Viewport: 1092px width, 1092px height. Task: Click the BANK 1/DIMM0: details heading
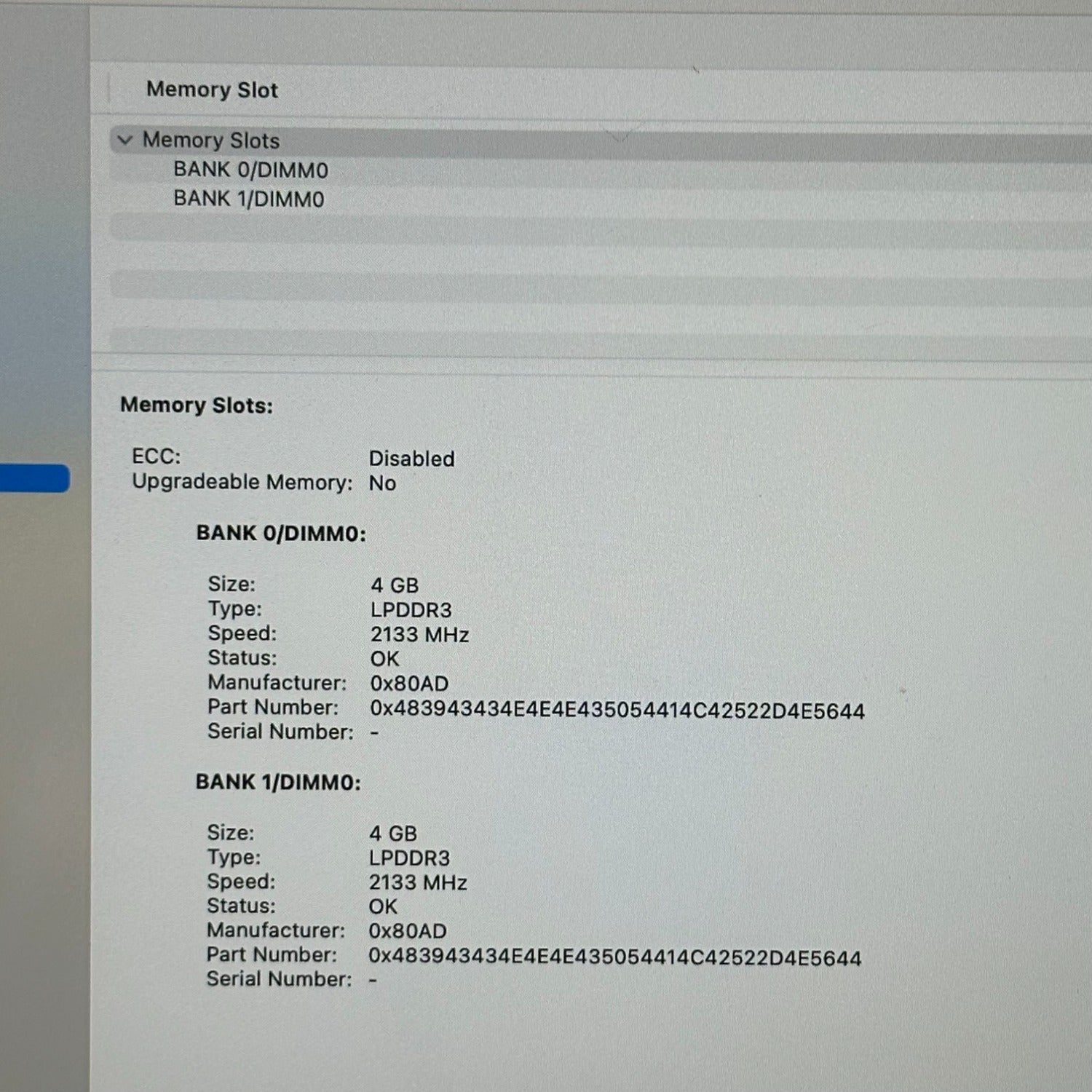(x=278, y=783)
